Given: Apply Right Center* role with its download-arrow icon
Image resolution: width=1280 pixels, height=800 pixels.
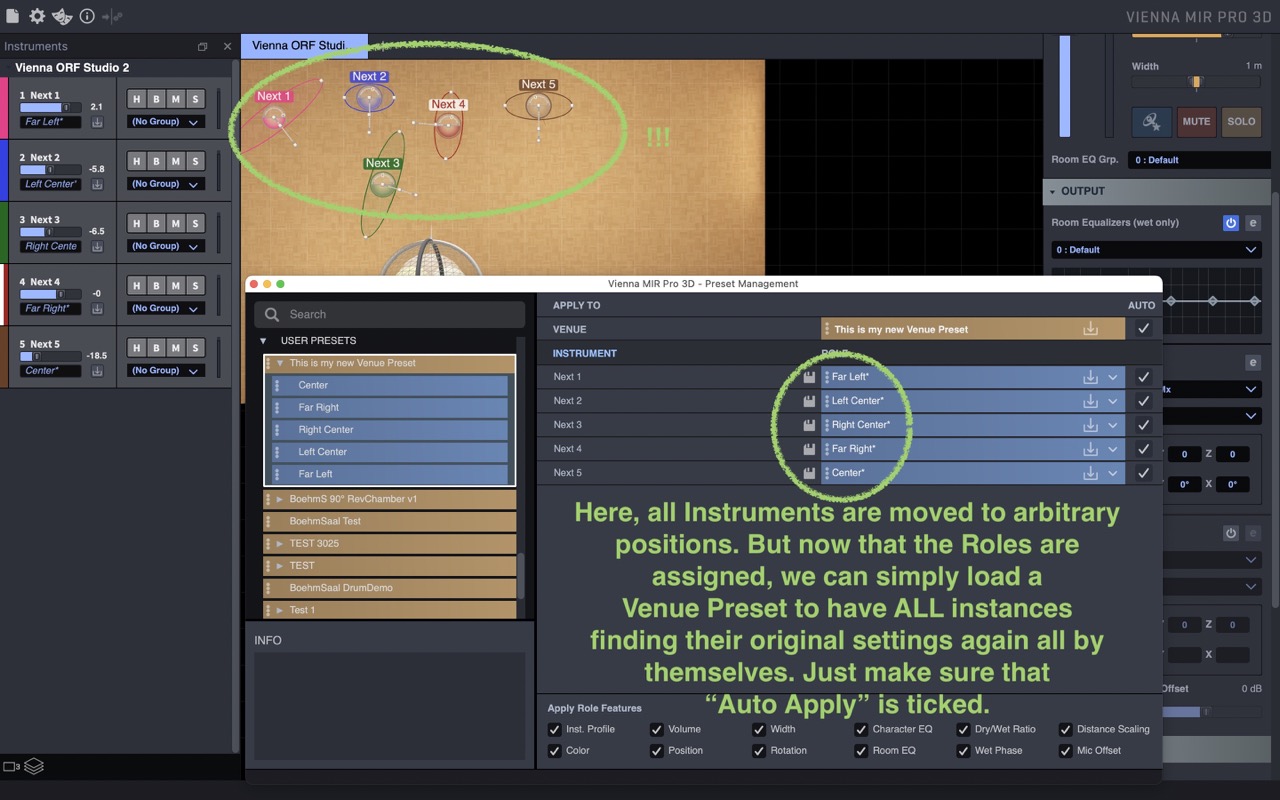Looking at the screenshot, I should (1090, 425).
